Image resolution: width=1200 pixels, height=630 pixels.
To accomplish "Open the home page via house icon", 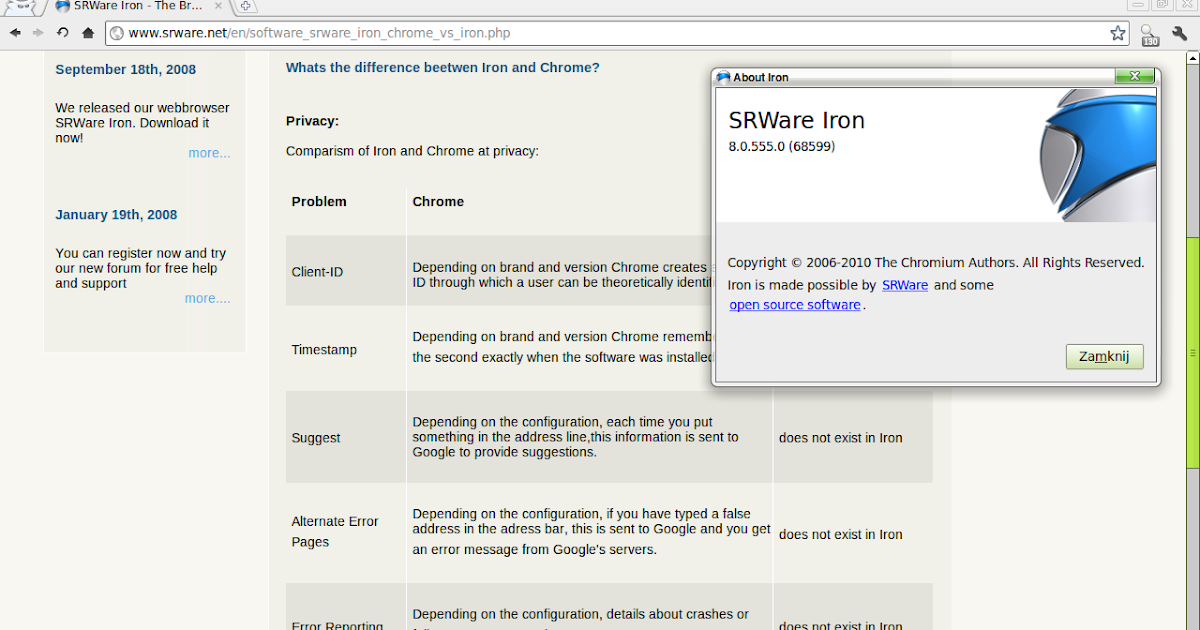I will (88, 33).
